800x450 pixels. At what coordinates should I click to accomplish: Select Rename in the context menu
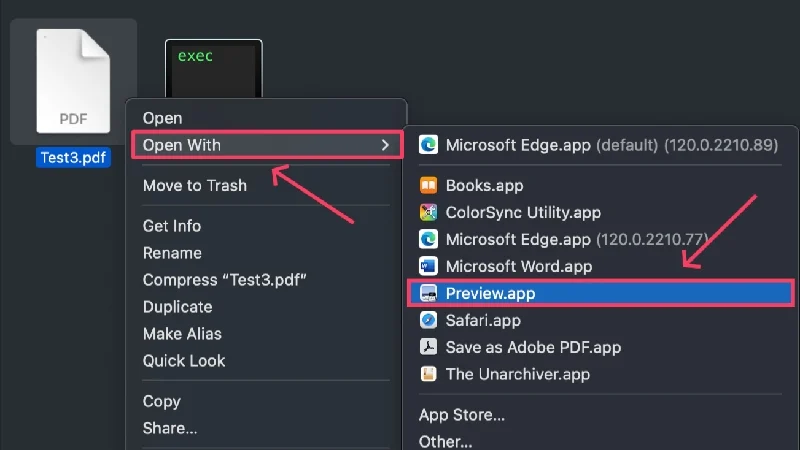[x=172, y=253]
